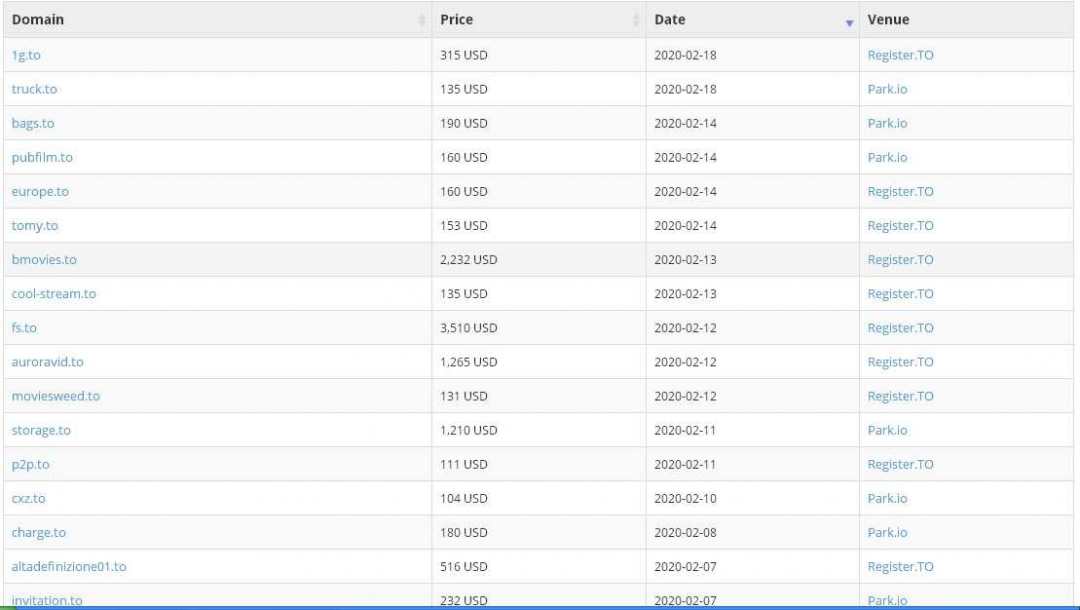The width and height of the screenshot is (1080, 610).
Task: Open Register.TO venue for 1g.to
Action: pyautogui.click(x=900, y=55)
